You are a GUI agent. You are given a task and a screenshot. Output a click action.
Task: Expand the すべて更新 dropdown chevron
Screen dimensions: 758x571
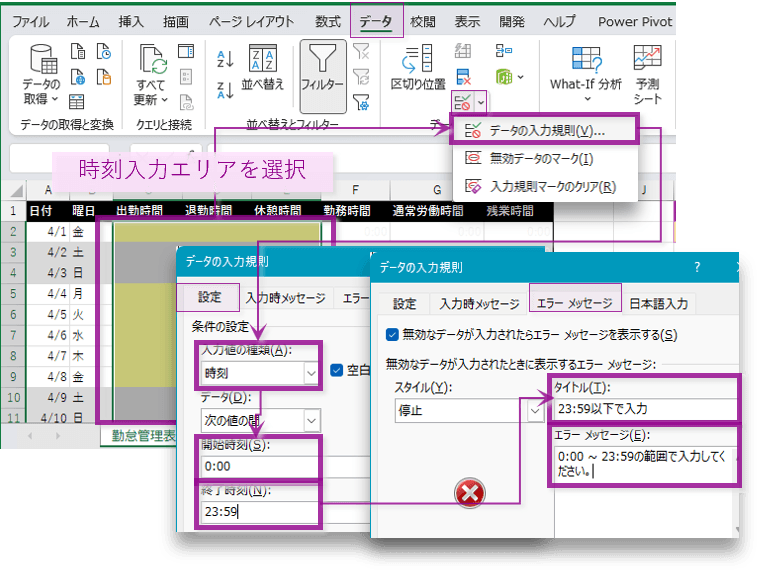pyautogui.click(x=165, y=100)
